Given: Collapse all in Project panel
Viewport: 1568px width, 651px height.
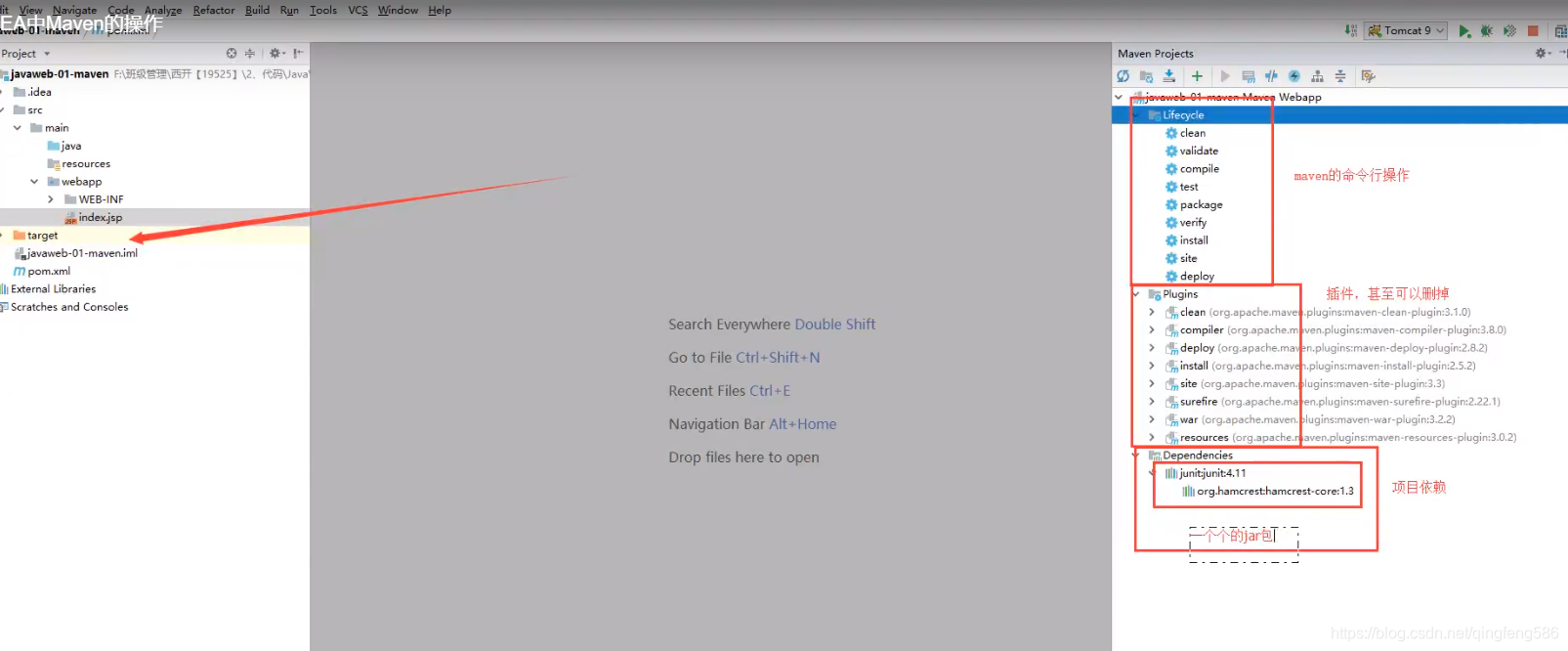Looking at the screenshot, I should pos(249,54).
